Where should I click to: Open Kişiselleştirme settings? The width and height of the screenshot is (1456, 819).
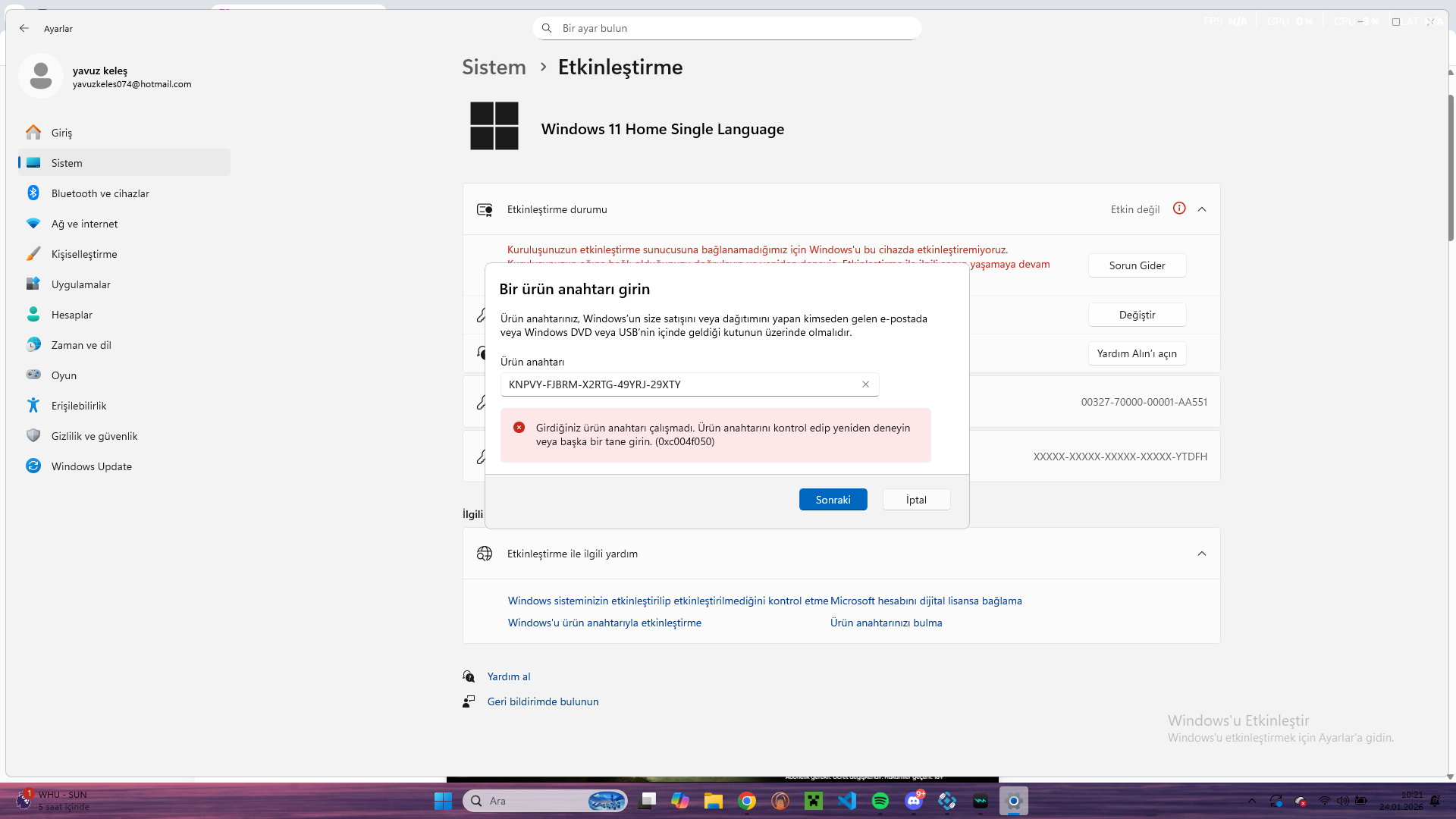[x=124, y=254]
